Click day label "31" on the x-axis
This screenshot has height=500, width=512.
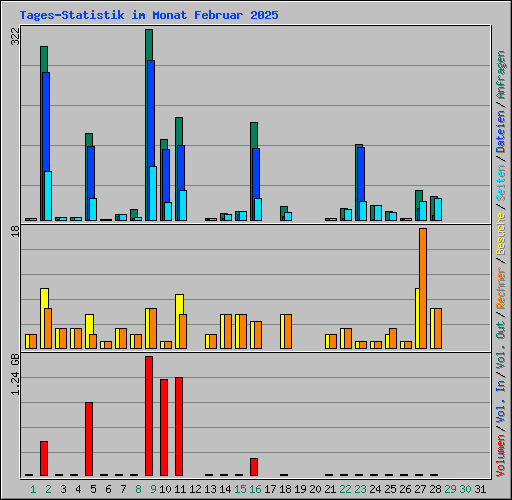tap(480, 489)
